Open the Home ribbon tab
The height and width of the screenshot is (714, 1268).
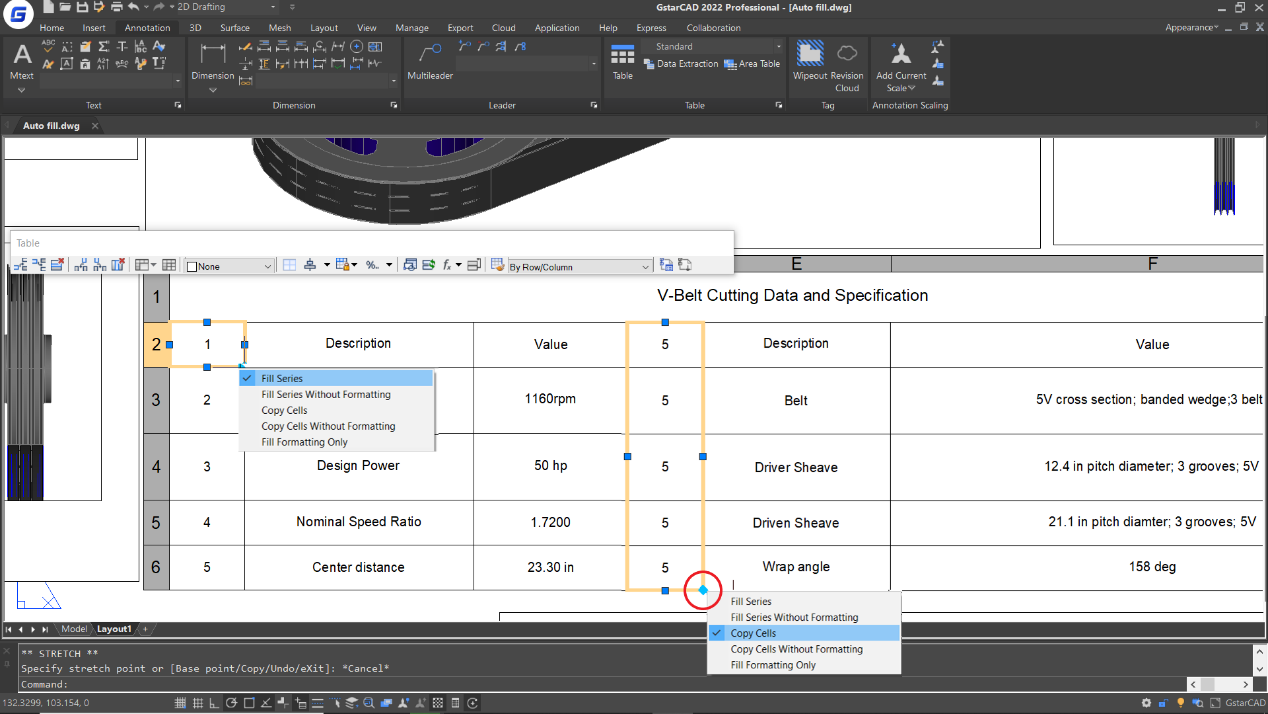(x=51, y=28)
